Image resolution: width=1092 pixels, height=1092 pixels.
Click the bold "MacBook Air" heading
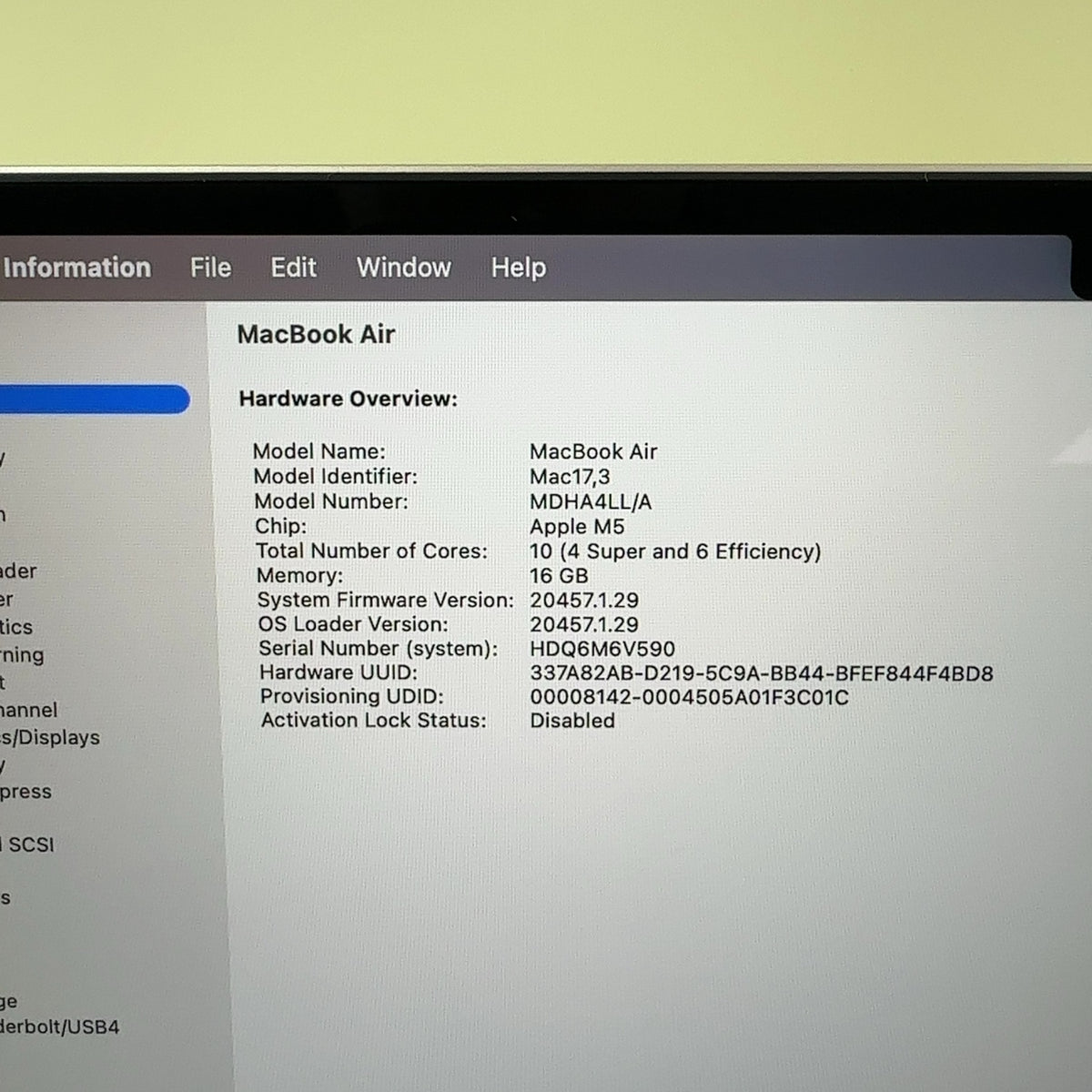tap(316, 334)
